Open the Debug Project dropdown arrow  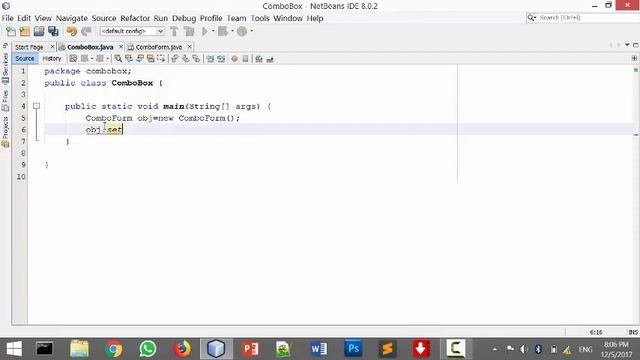tap(232, 31)
